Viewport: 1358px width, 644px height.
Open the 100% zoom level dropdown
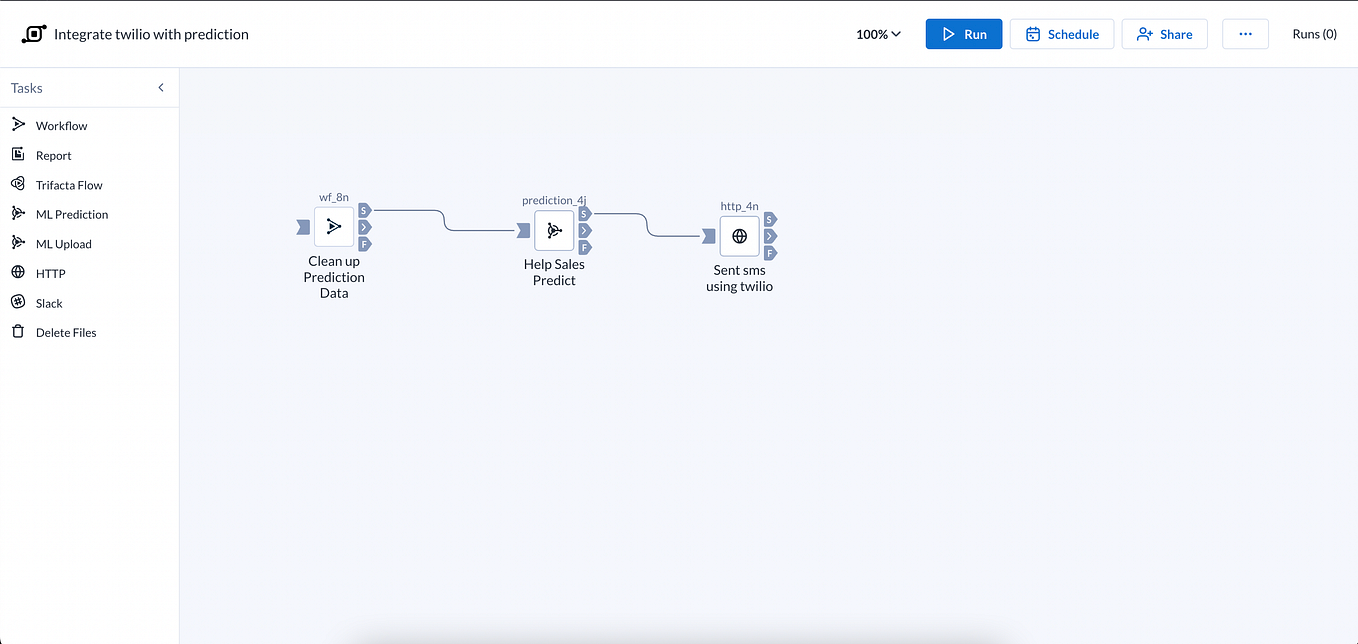877,33
